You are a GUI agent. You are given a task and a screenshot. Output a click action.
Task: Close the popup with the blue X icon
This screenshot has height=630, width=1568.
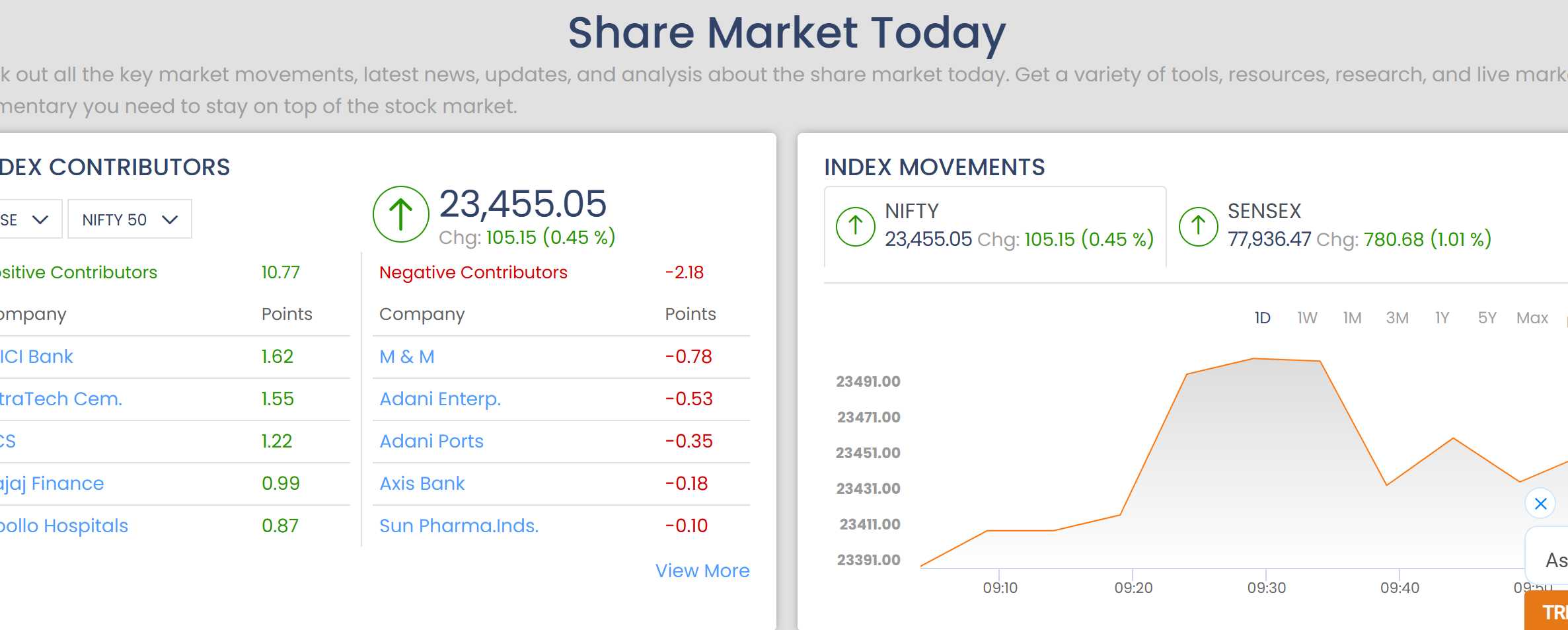coord(1541,504)
